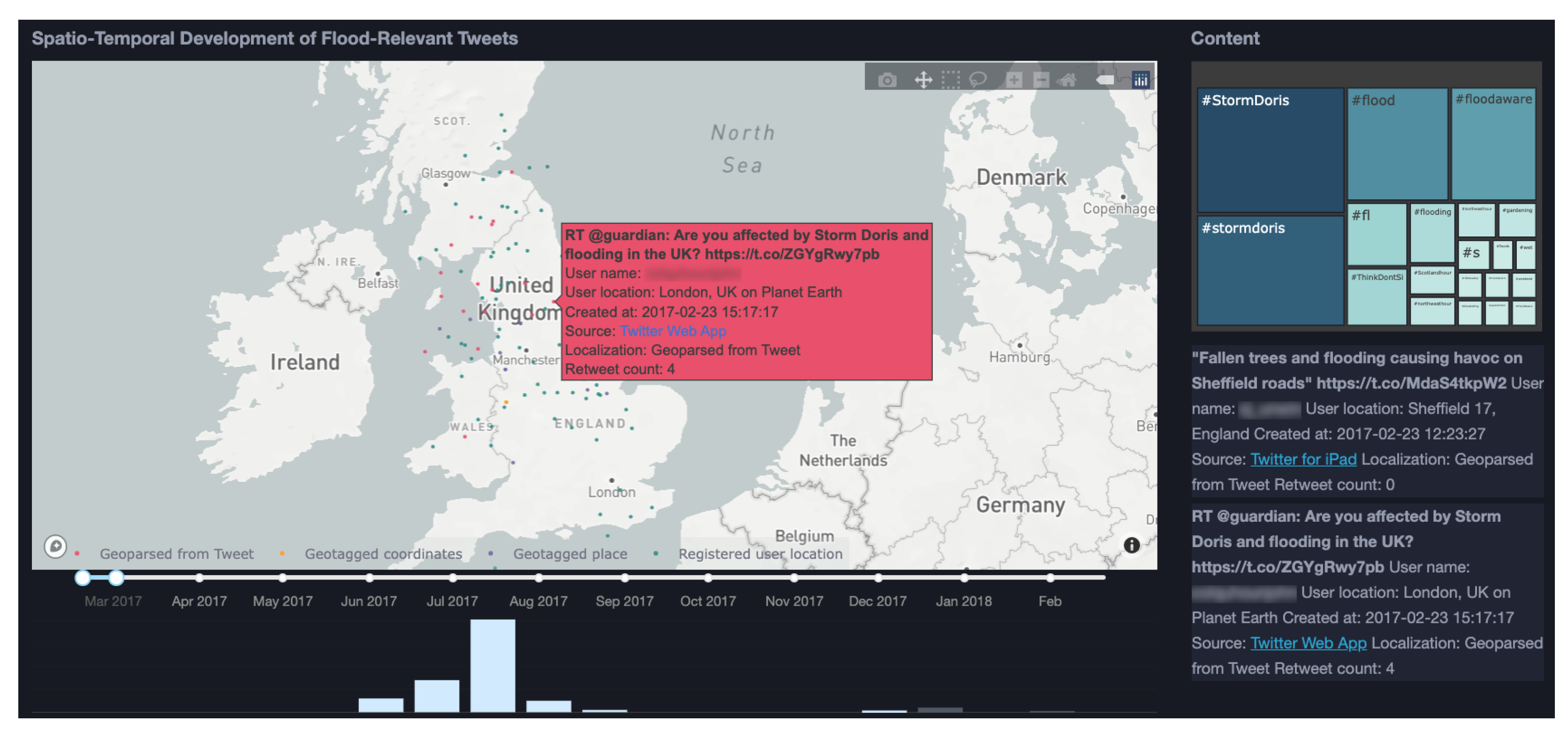This screenshot has width=1568, height=731.
Task: Reset map view with home icon
Action: 1067,80
